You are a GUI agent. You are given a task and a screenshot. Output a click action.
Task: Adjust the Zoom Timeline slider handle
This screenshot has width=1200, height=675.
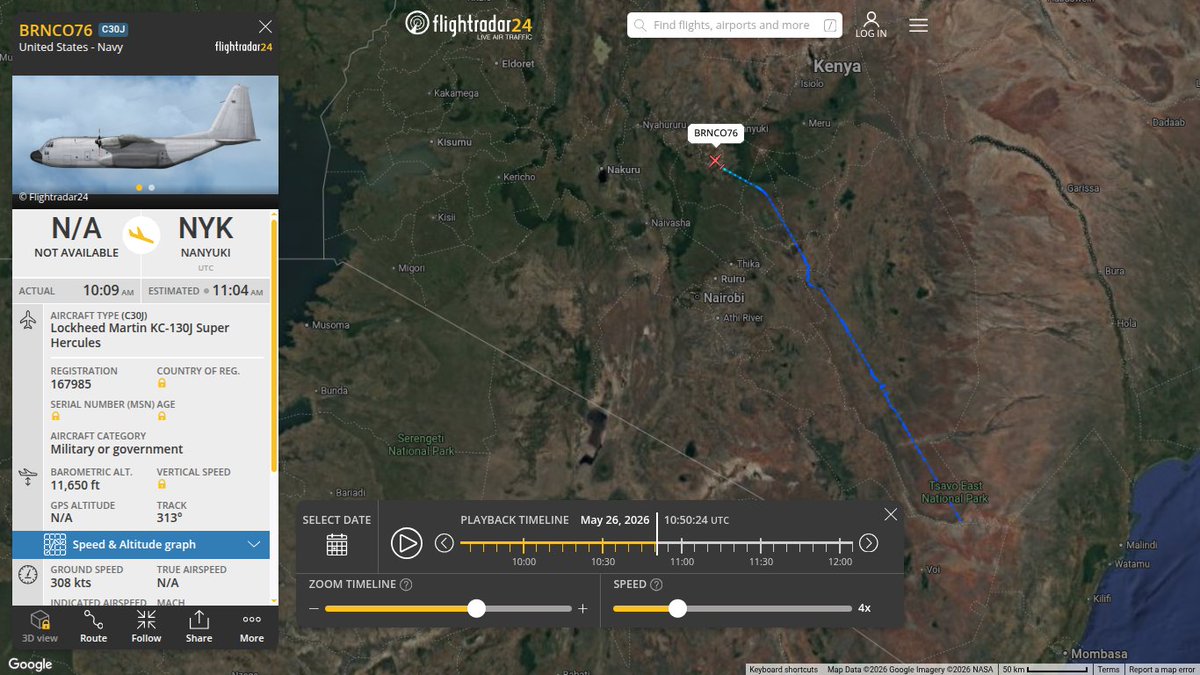tap(476, 608)
